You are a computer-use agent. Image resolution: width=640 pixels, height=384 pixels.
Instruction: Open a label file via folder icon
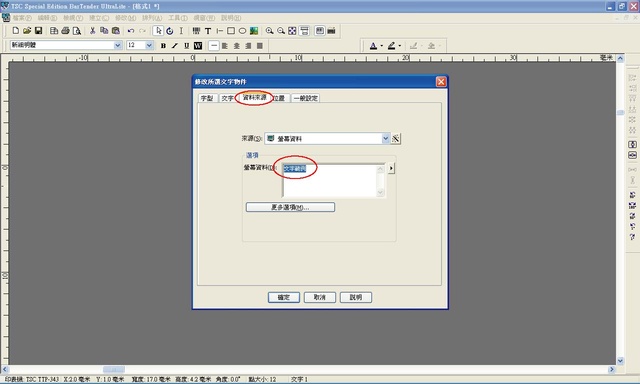click(x=27, y=31)
